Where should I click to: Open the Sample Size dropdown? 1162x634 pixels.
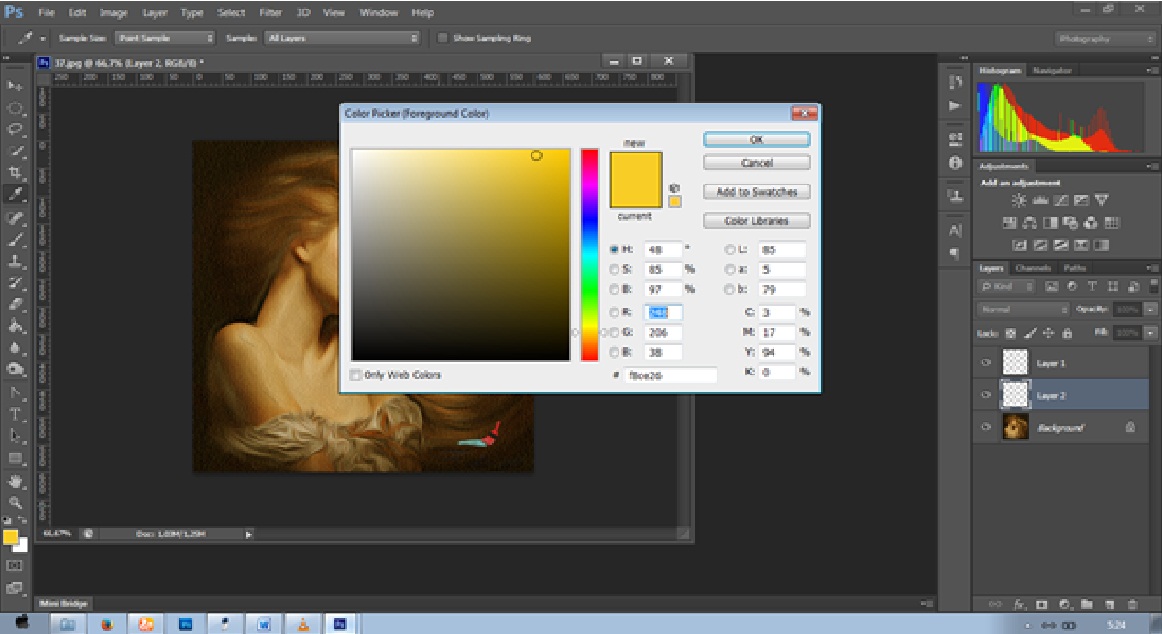[x=165, y=38]
